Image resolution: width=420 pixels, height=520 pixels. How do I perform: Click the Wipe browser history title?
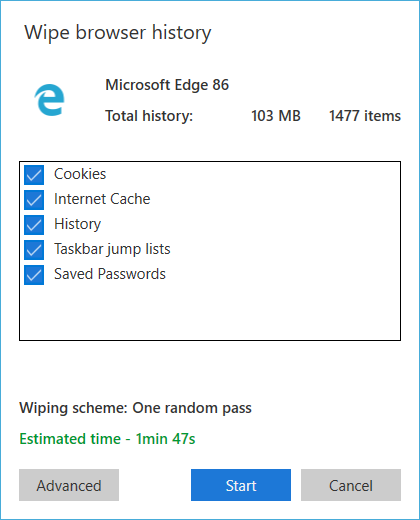click(118, 33)
